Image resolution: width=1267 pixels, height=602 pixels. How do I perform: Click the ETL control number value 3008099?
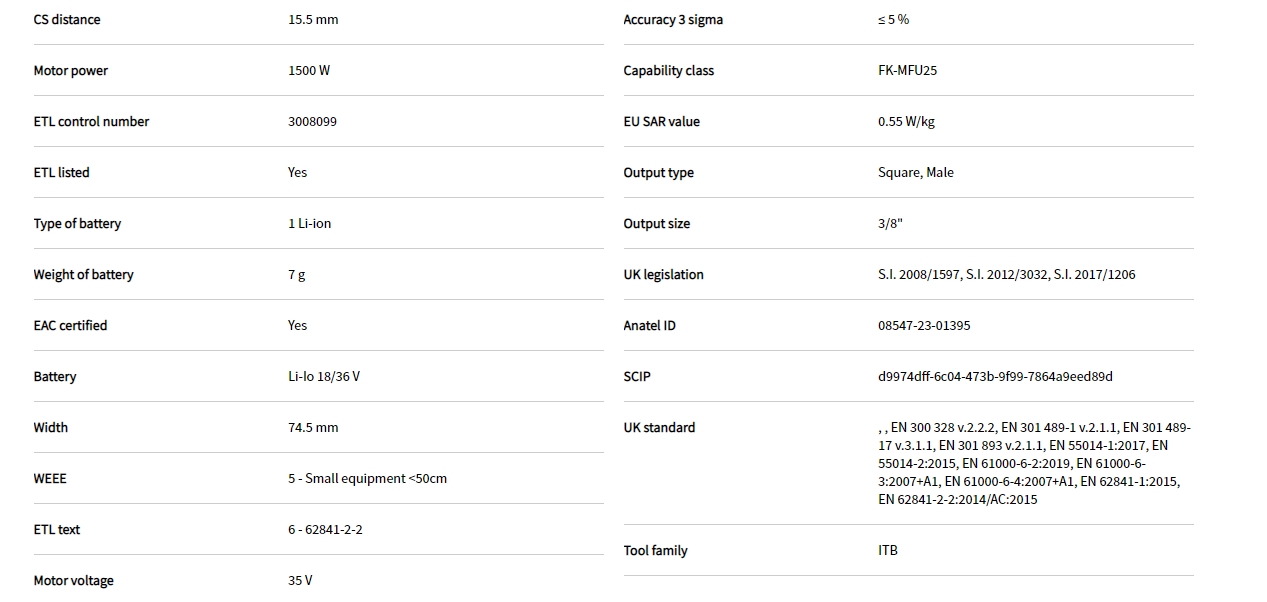312,122
